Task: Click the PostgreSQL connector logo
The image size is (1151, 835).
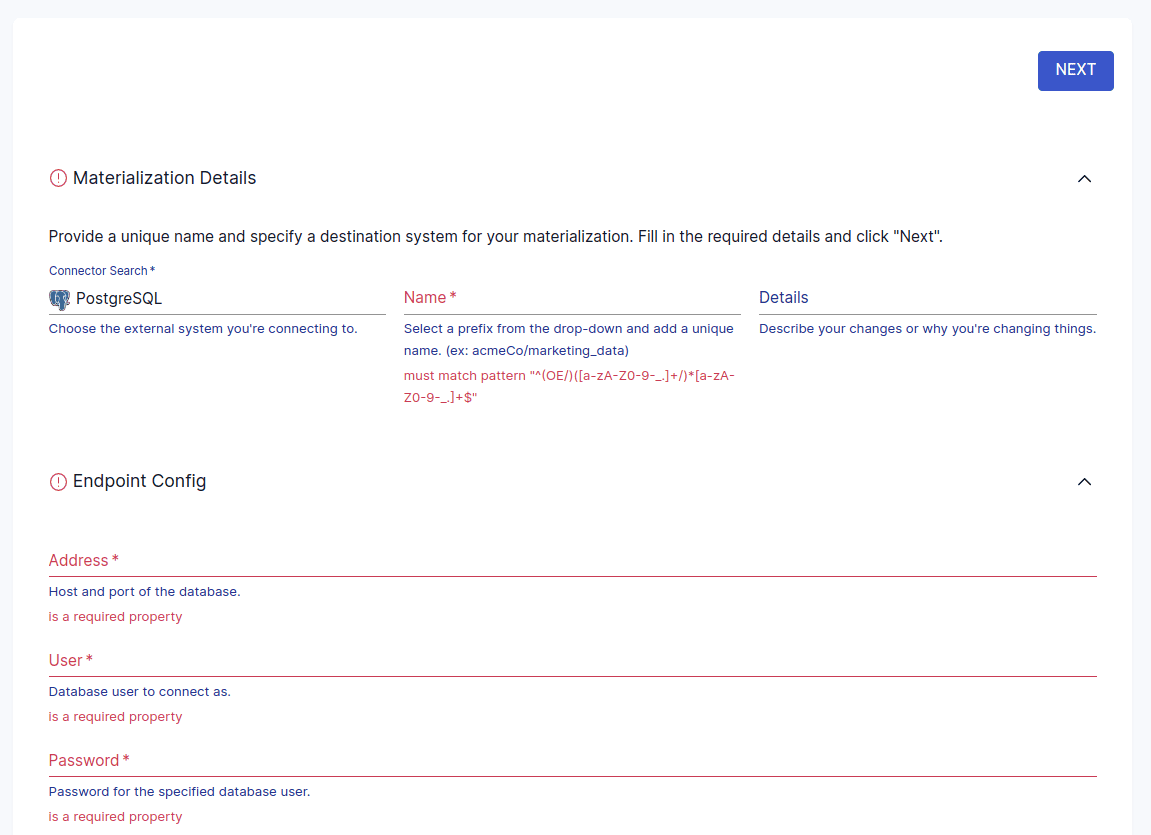Action: pos(59,298)
